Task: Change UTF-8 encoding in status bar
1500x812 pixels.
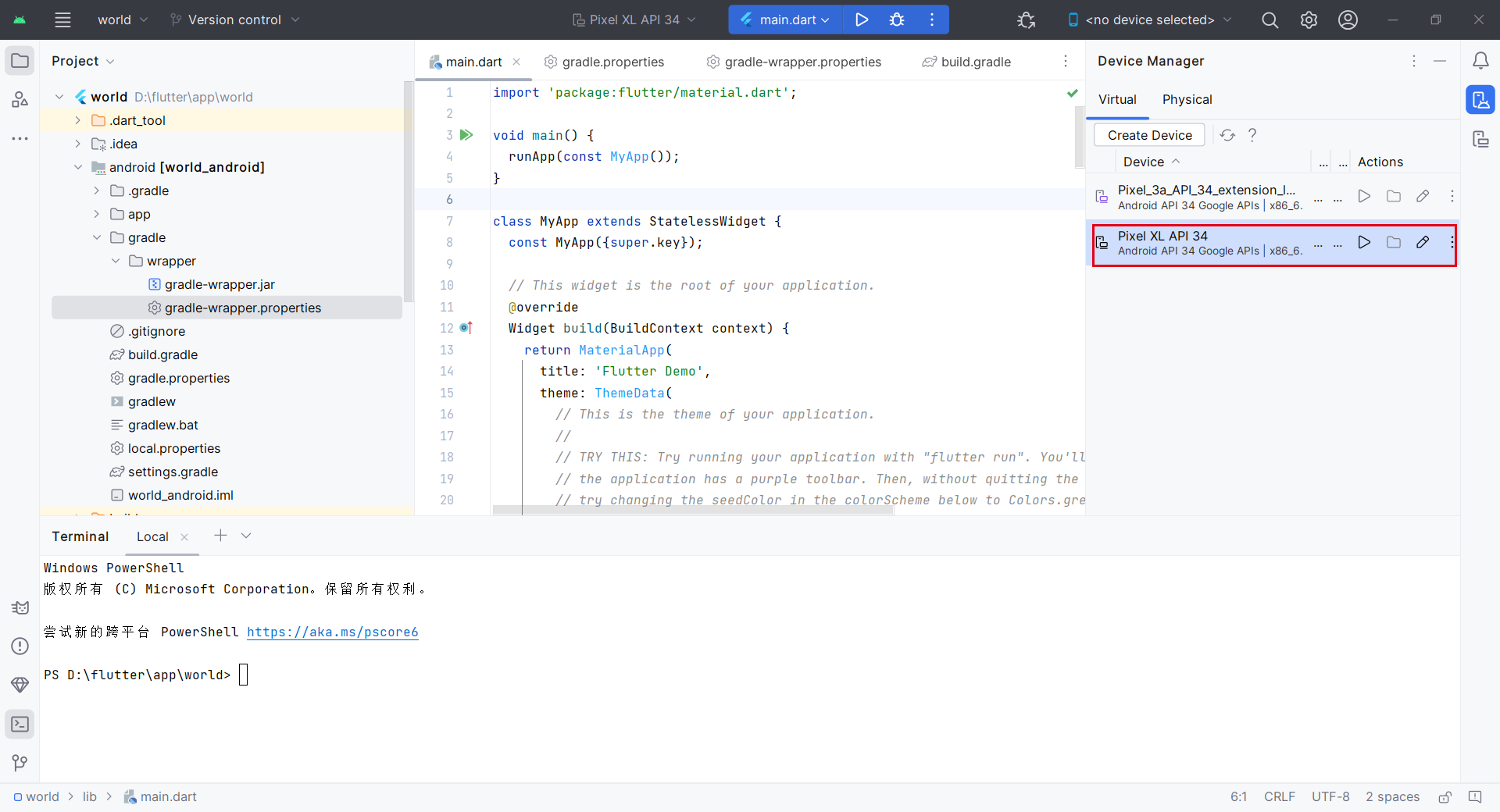Action: pyautogui.click(x=1330, y=796)
